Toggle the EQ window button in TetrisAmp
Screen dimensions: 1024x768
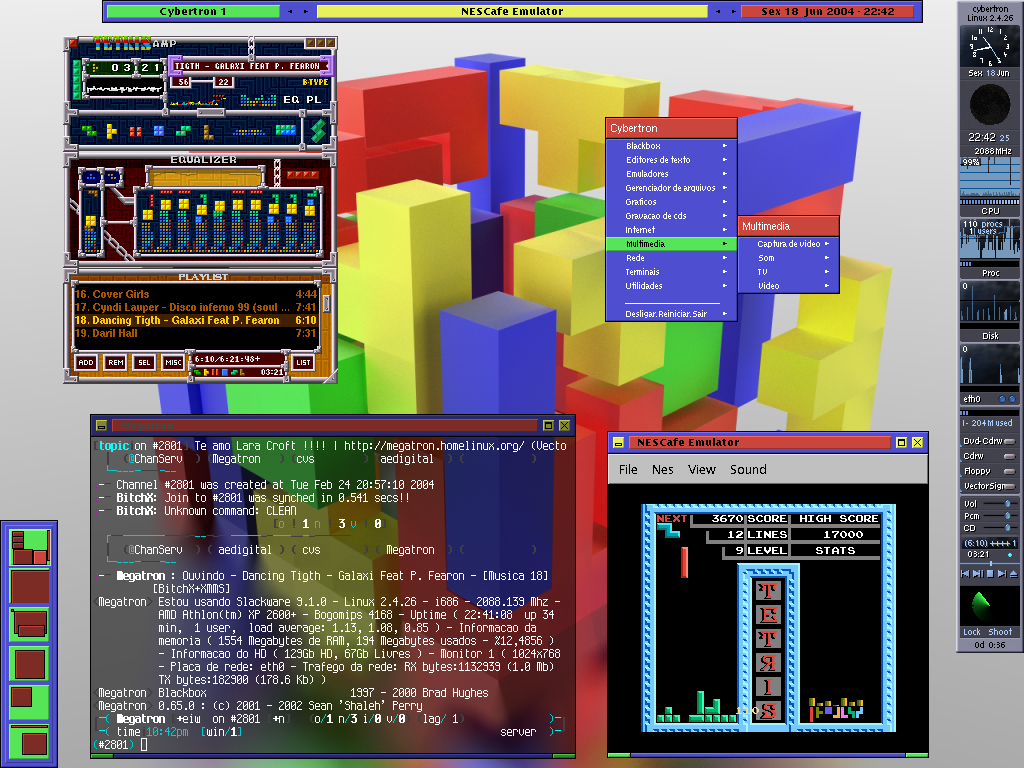pyautogui.click(x=291, y=99)
